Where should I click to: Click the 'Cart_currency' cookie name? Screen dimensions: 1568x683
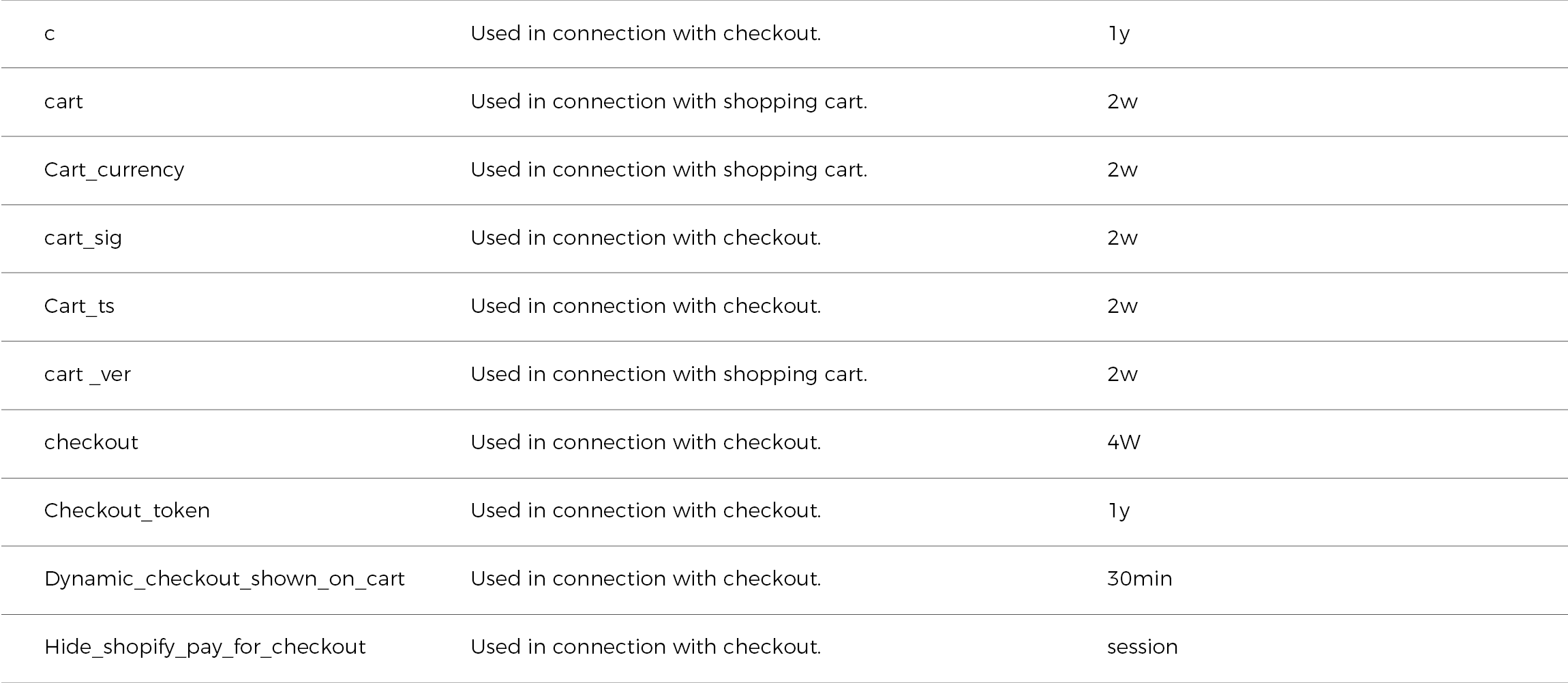coord(114,170)
